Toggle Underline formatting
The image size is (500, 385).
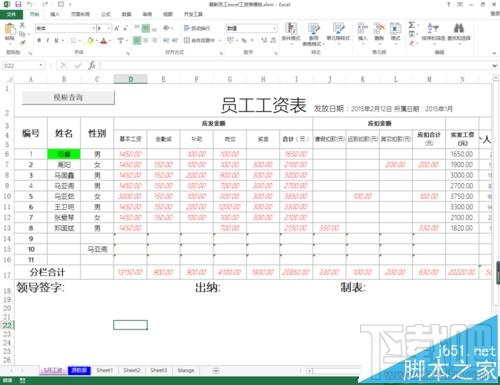(56, 40)
